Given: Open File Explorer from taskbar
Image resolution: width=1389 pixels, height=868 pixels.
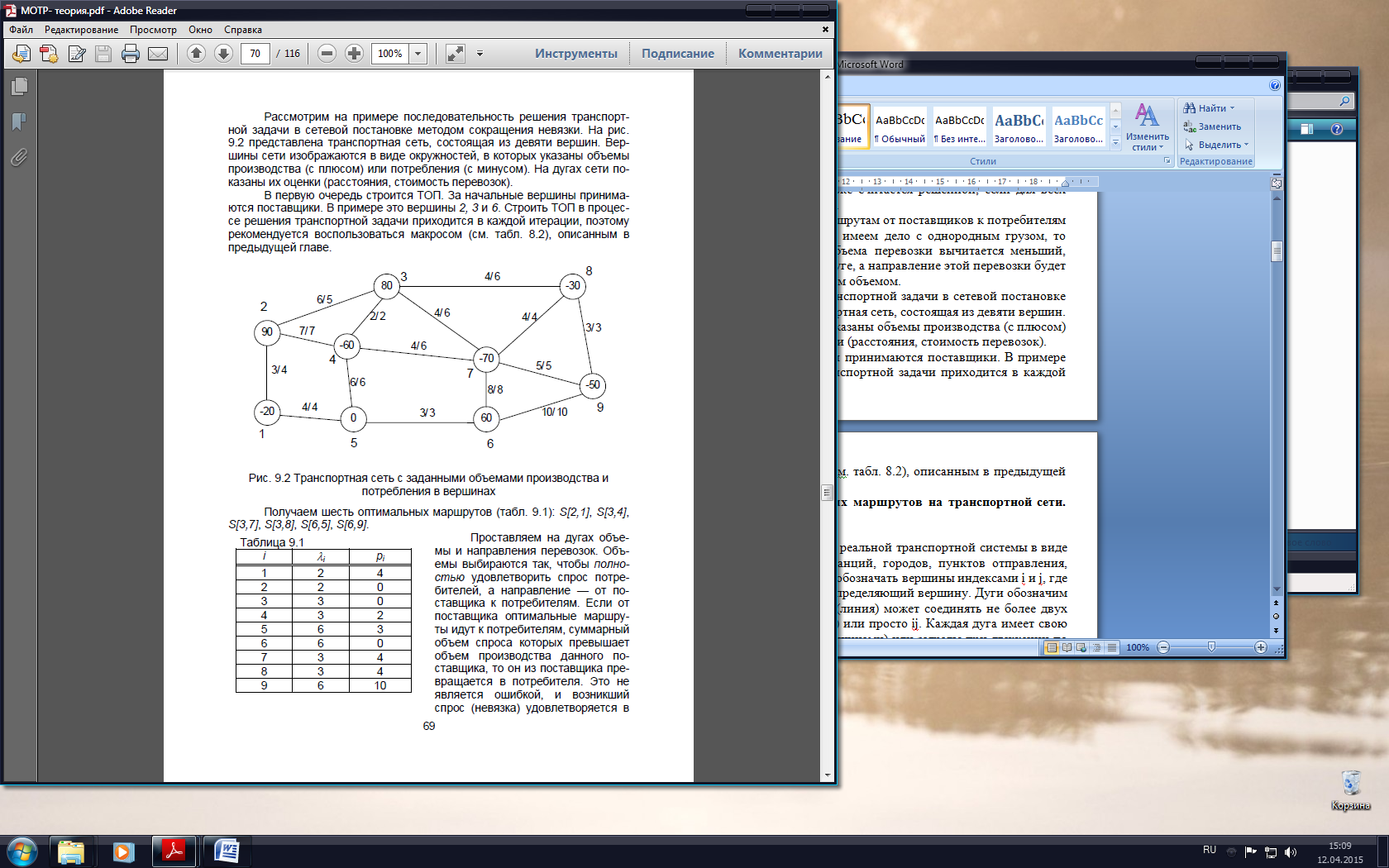Looking at the screenshot, I should [x=71, y=851].
